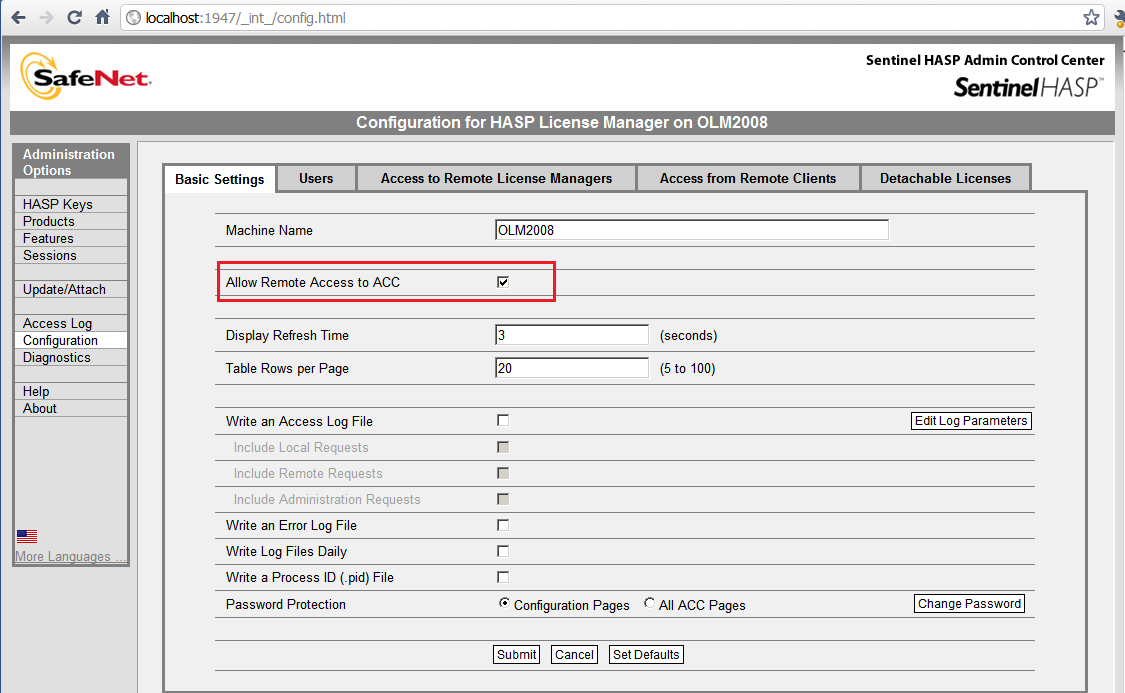Switch to the Users tab
Image resolution: width=1125 pixels, height=693 pixels.
pos(316,178)
